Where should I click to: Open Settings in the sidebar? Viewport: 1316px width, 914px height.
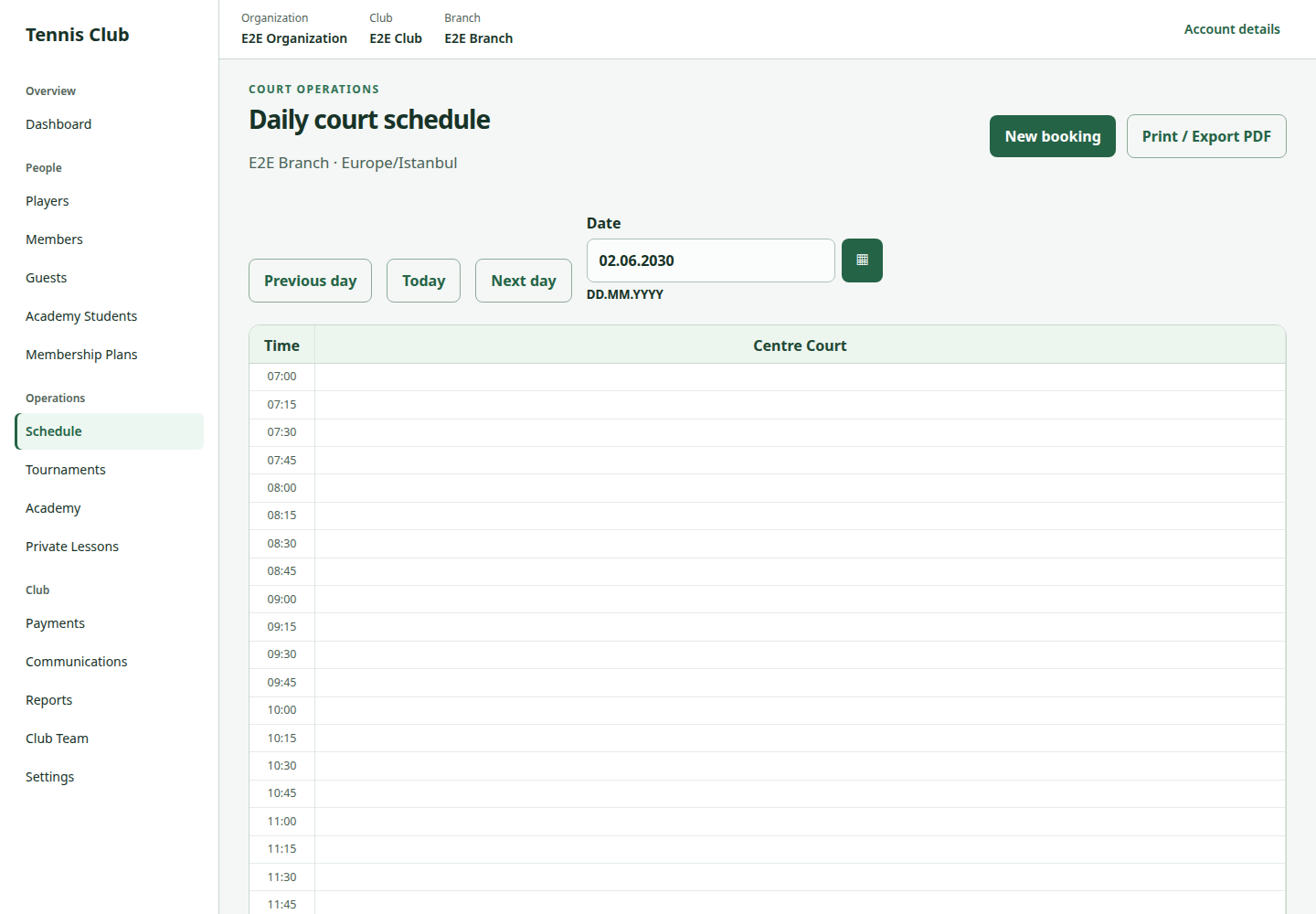(x=50, y=777)
